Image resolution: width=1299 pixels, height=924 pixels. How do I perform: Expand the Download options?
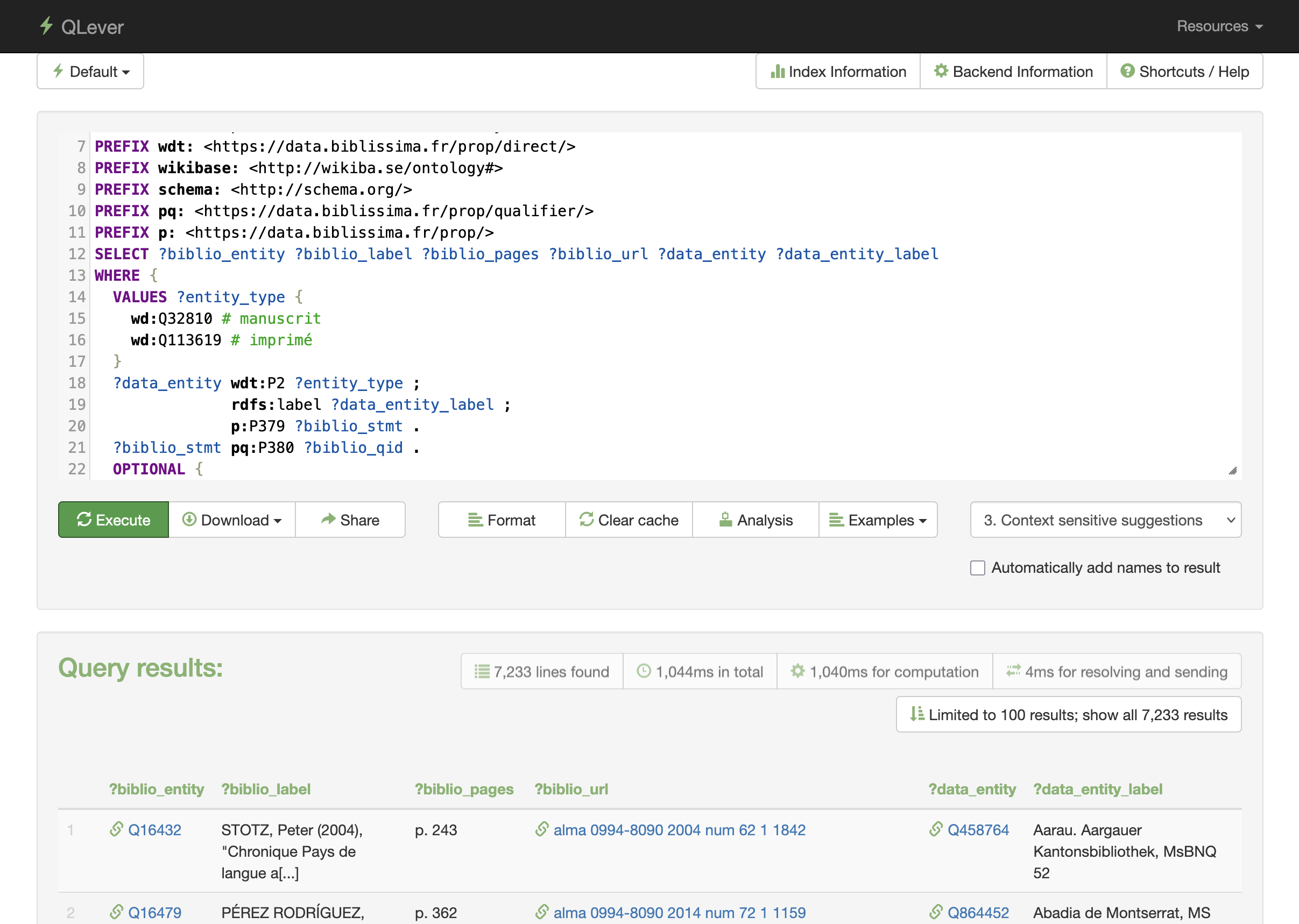[232, 520]
